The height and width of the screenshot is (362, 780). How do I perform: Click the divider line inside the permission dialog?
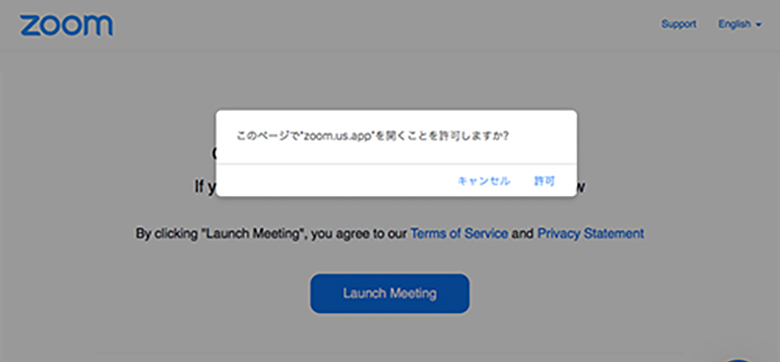tap(396, 164)
